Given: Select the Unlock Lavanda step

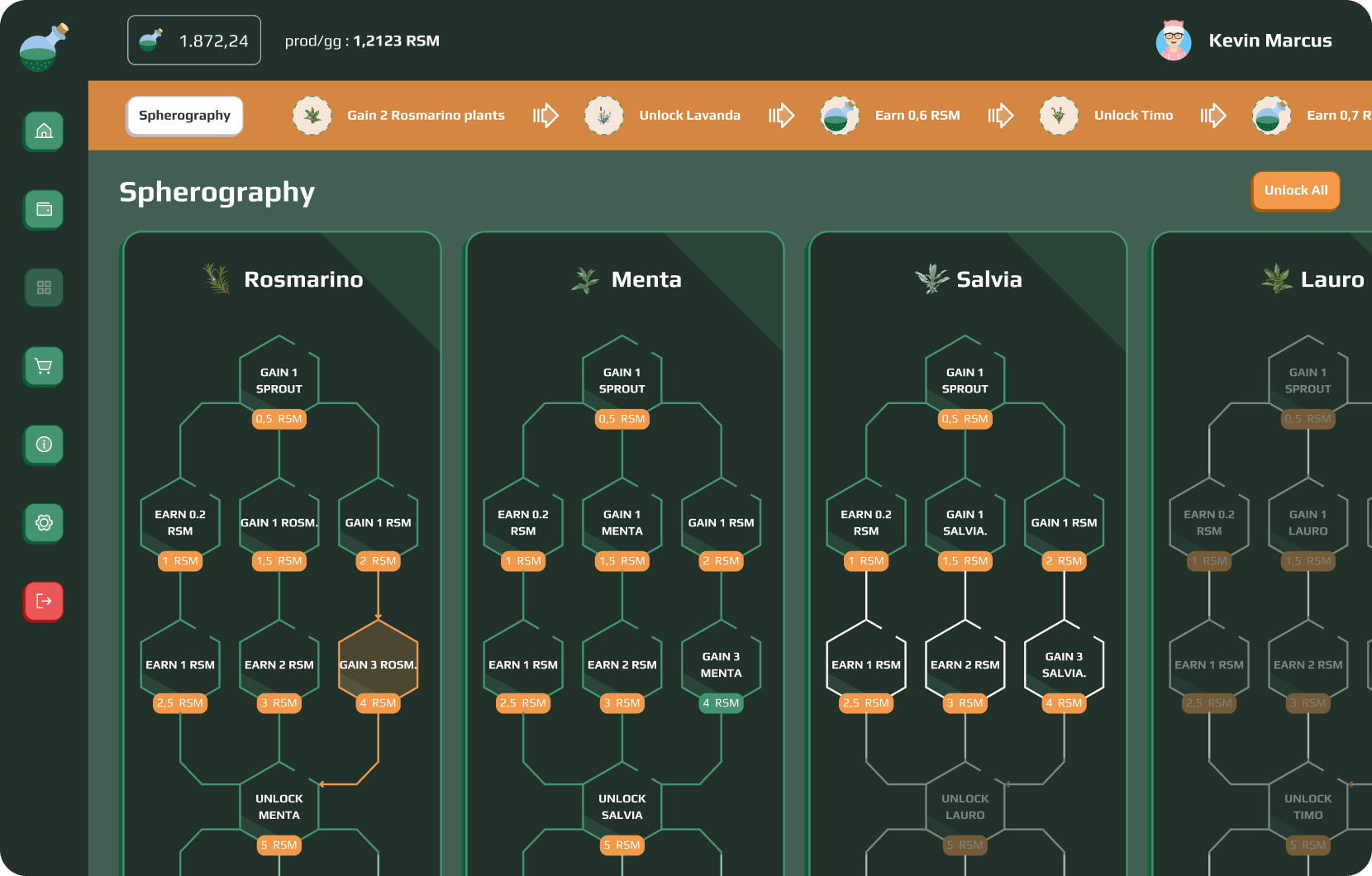Looking at the screenshot, I should coord(689,116).
